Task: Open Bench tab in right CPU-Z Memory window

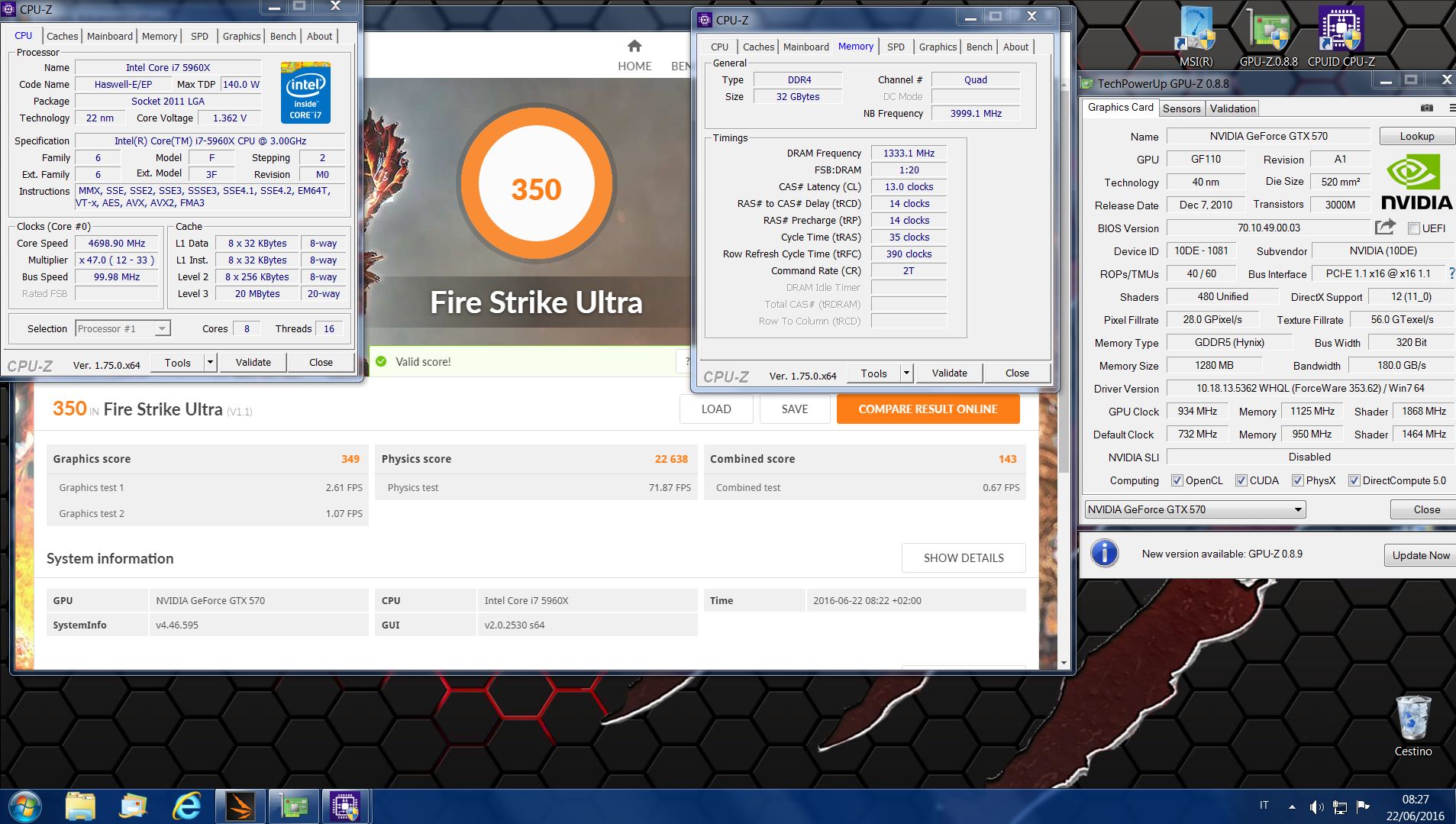Action: [x=979, y=47]
